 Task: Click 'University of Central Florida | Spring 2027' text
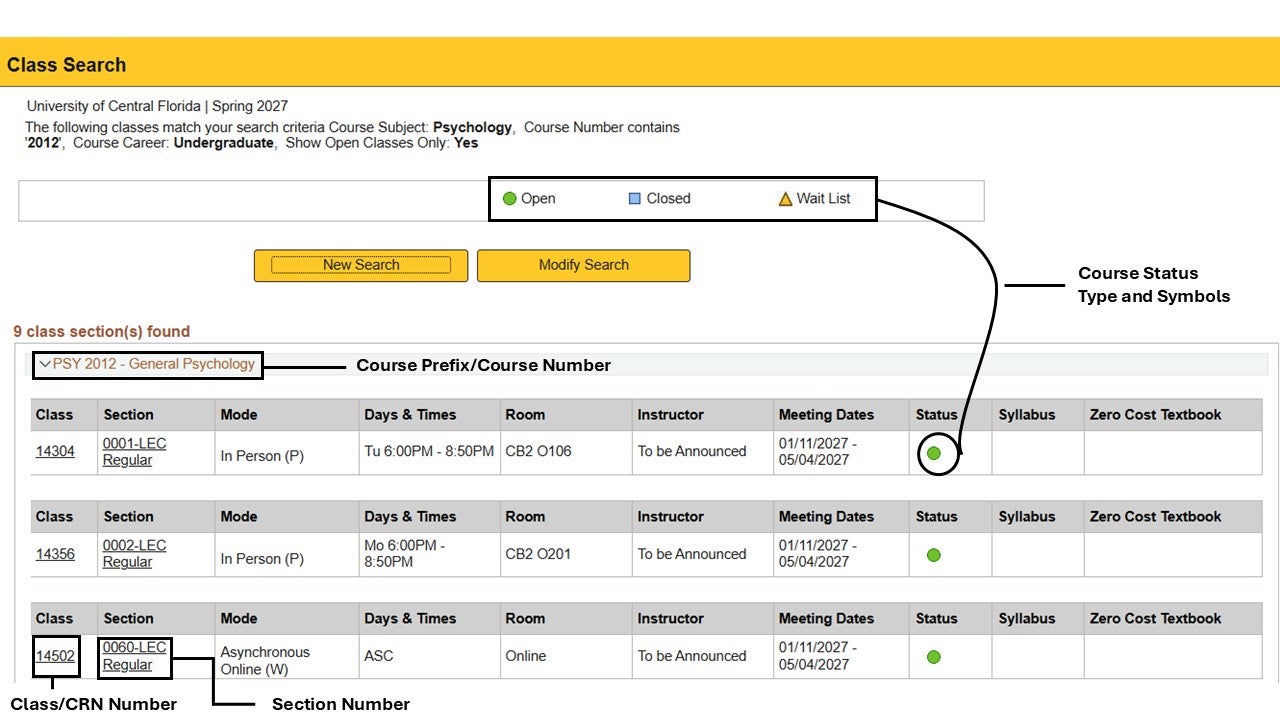[157, 106]
